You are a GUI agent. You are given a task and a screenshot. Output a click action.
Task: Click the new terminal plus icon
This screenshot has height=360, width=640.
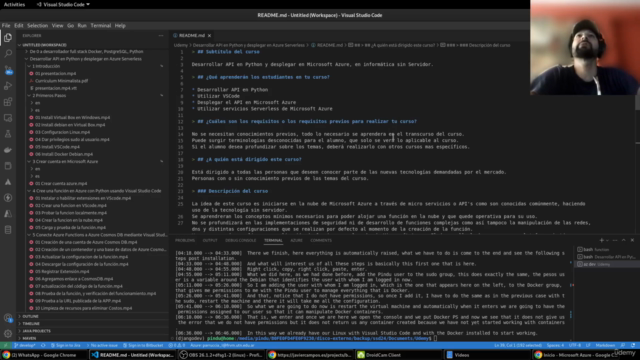coord(602,240)
